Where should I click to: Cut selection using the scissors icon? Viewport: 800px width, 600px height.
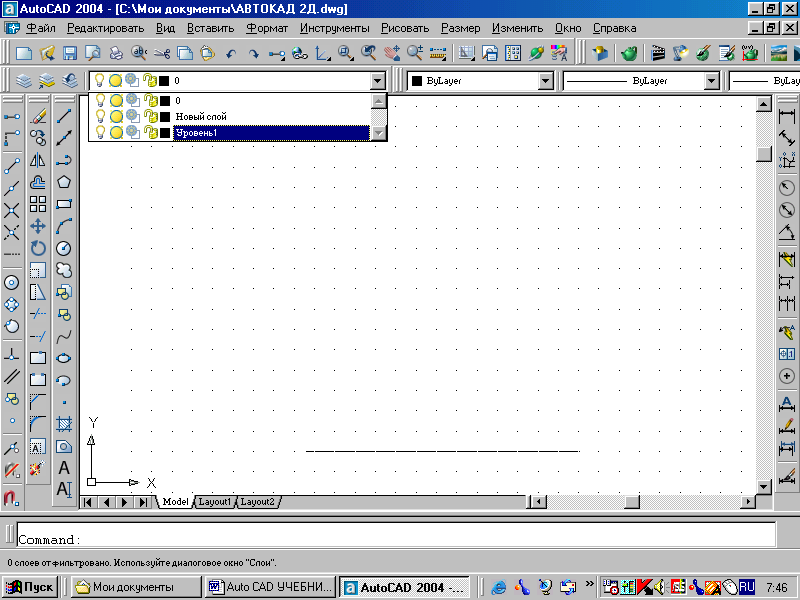coord(162,53)
